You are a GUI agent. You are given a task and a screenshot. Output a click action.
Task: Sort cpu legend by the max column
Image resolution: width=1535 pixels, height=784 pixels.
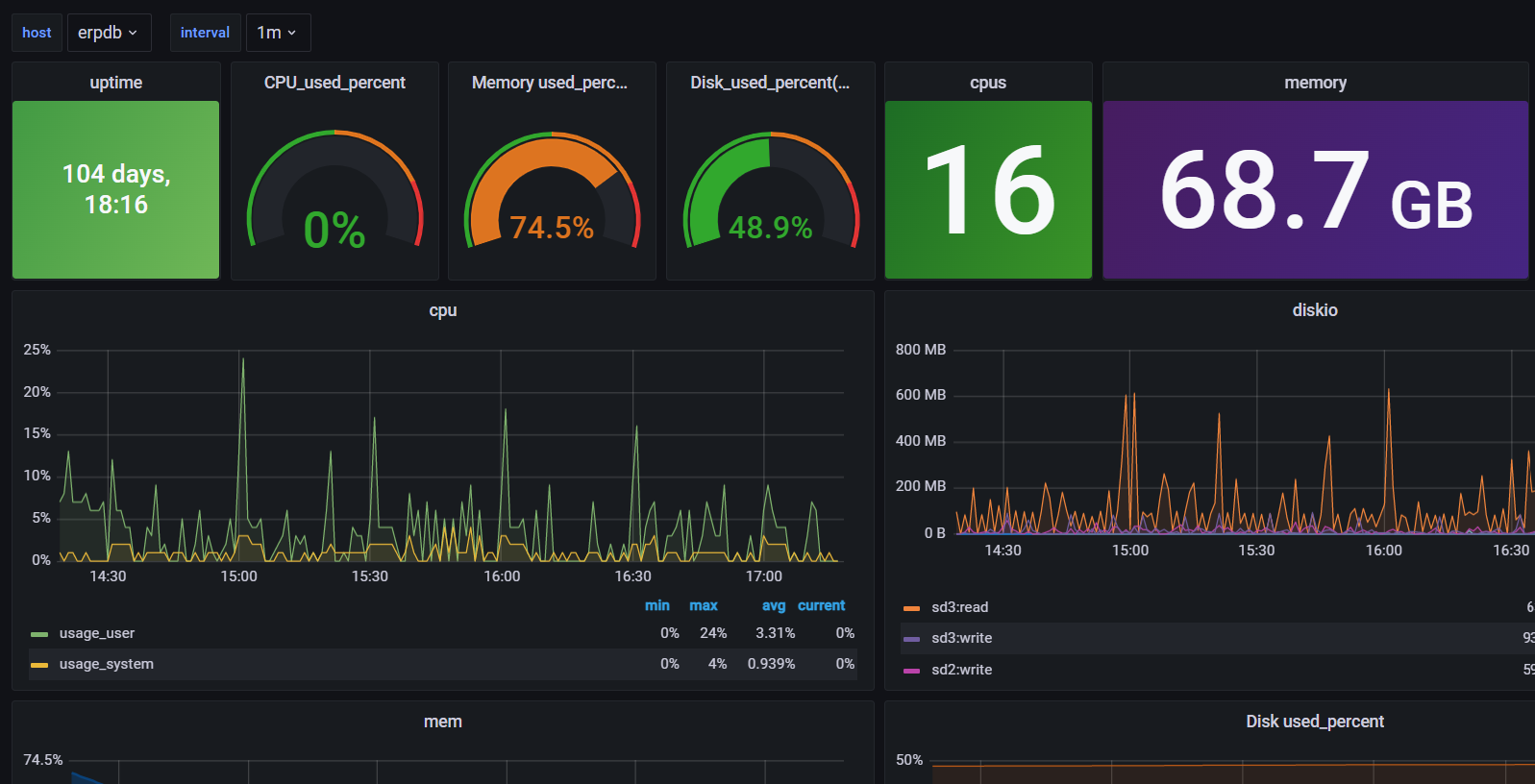tap(704, 605)
